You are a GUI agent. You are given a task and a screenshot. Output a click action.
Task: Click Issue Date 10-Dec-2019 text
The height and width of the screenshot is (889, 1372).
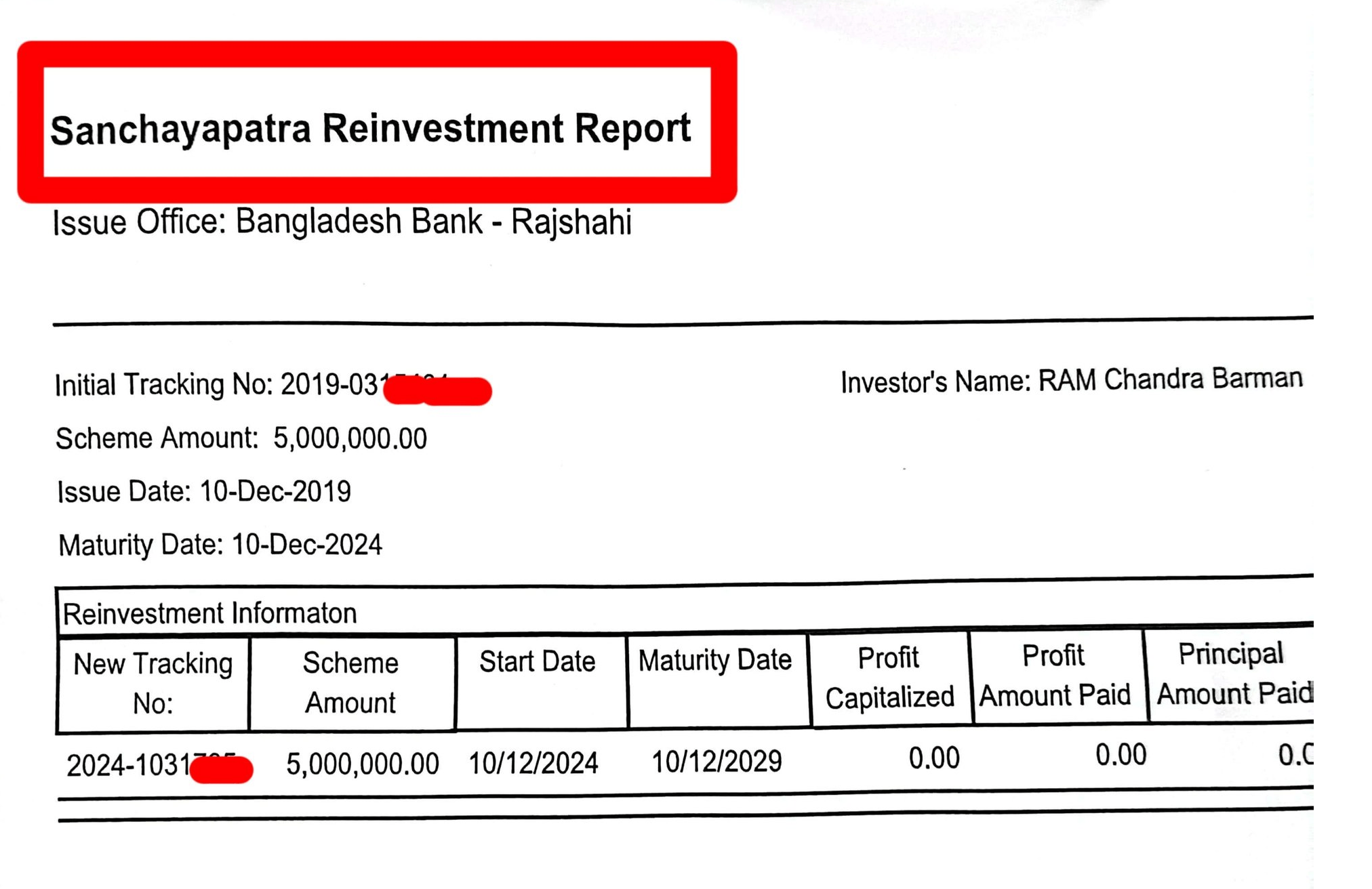204,491
